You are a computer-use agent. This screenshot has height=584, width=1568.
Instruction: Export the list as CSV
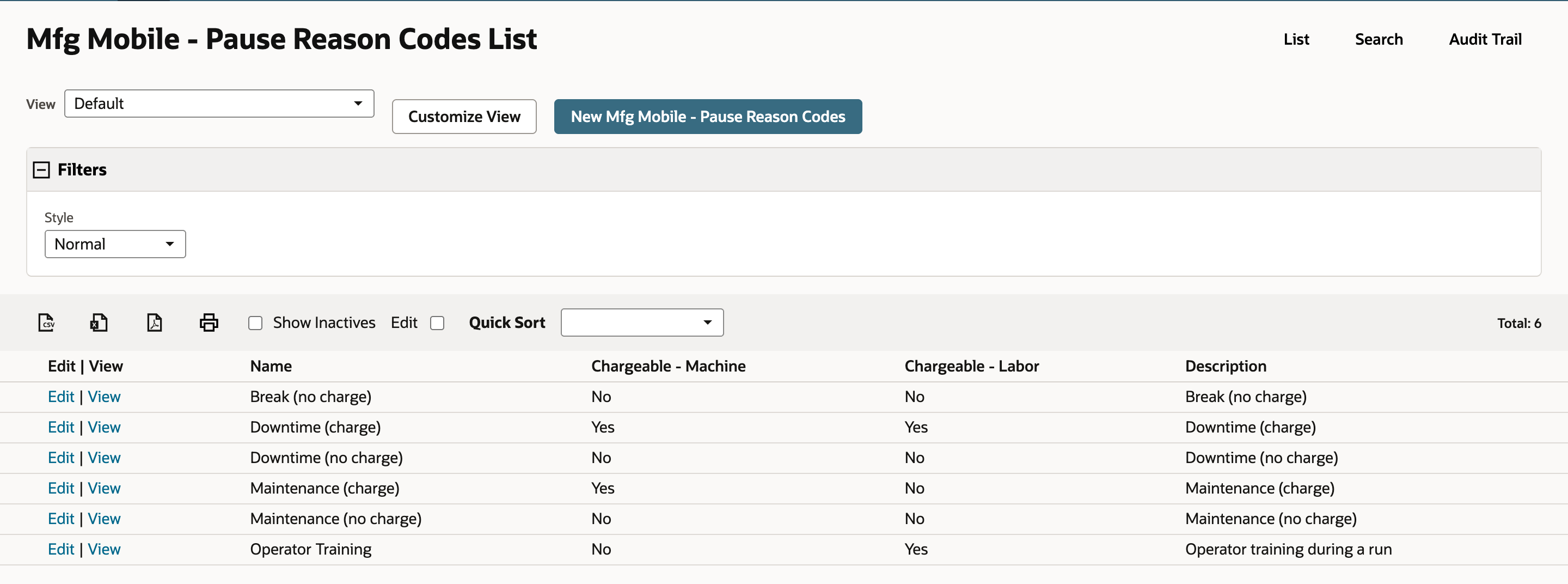(x=46, y=322)
